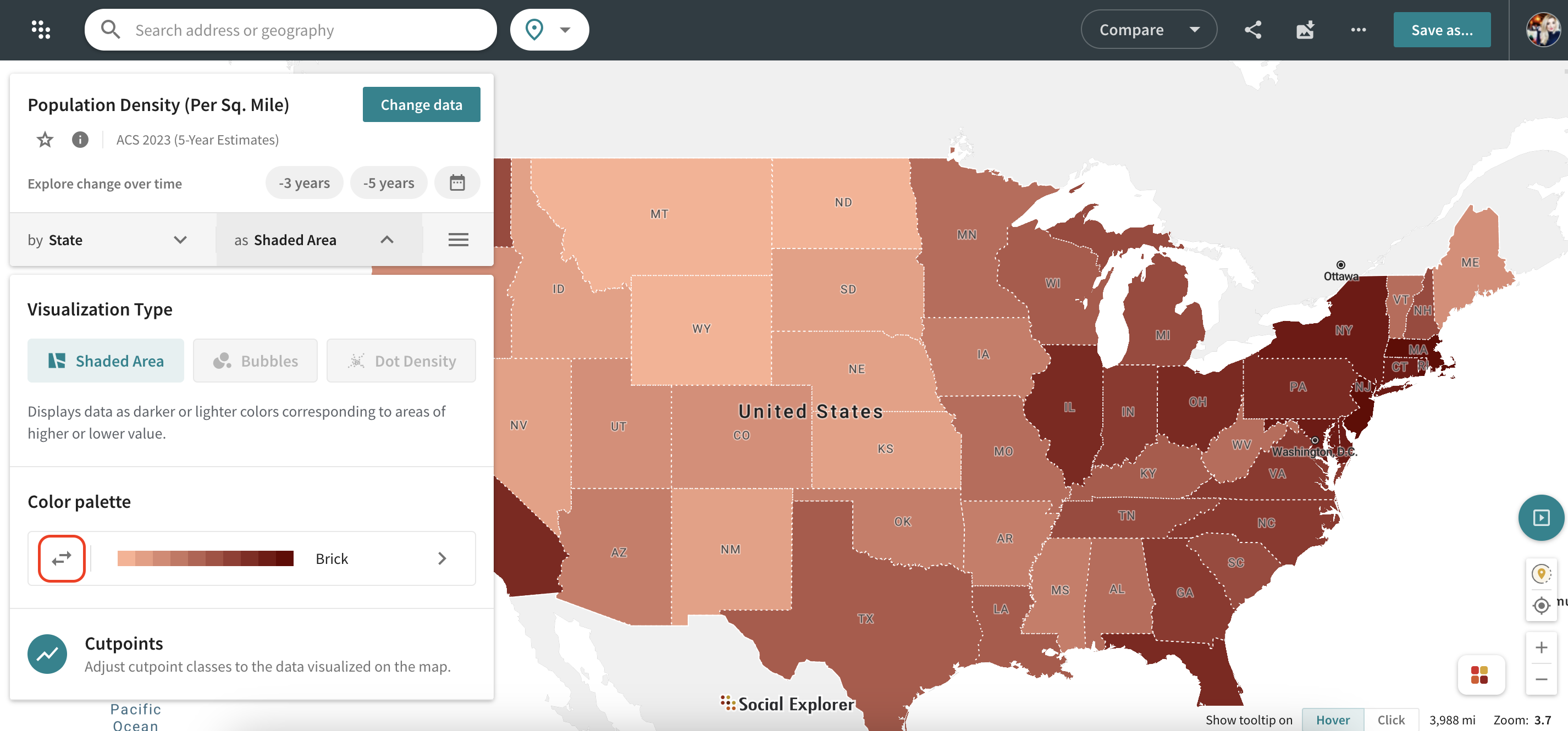Select the -3 years change chip

click(303, 182)
